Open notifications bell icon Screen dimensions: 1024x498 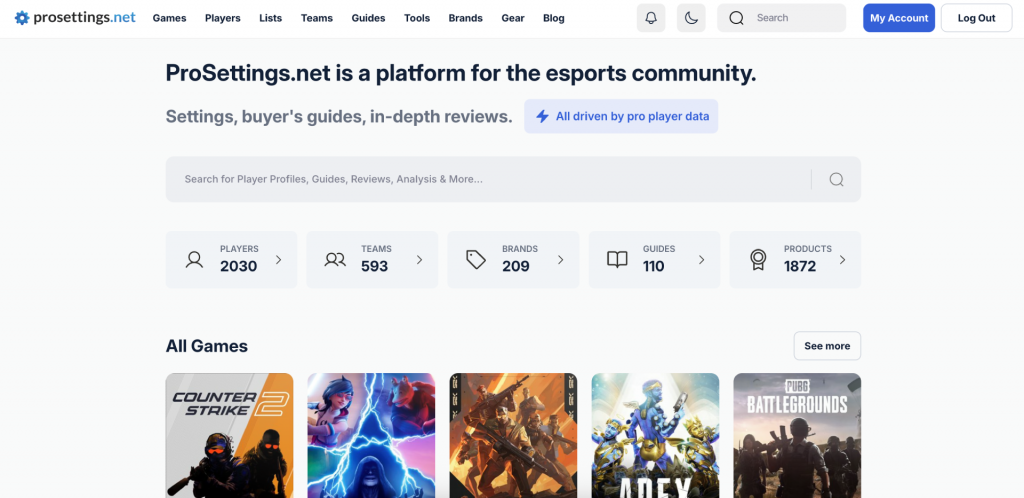tap(650, 18)
